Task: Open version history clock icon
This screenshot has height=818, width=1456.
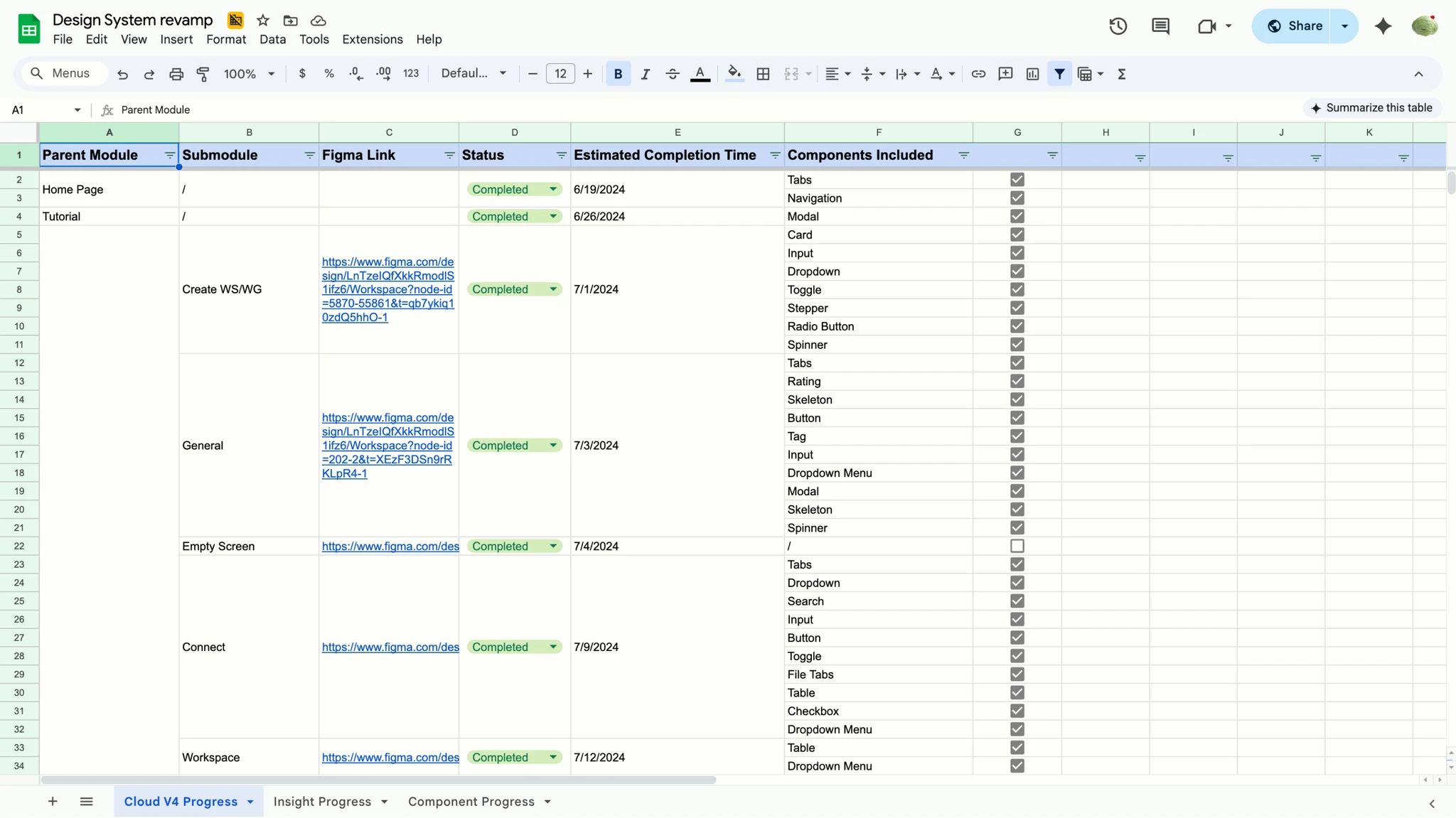Action: click(1118, 26)
